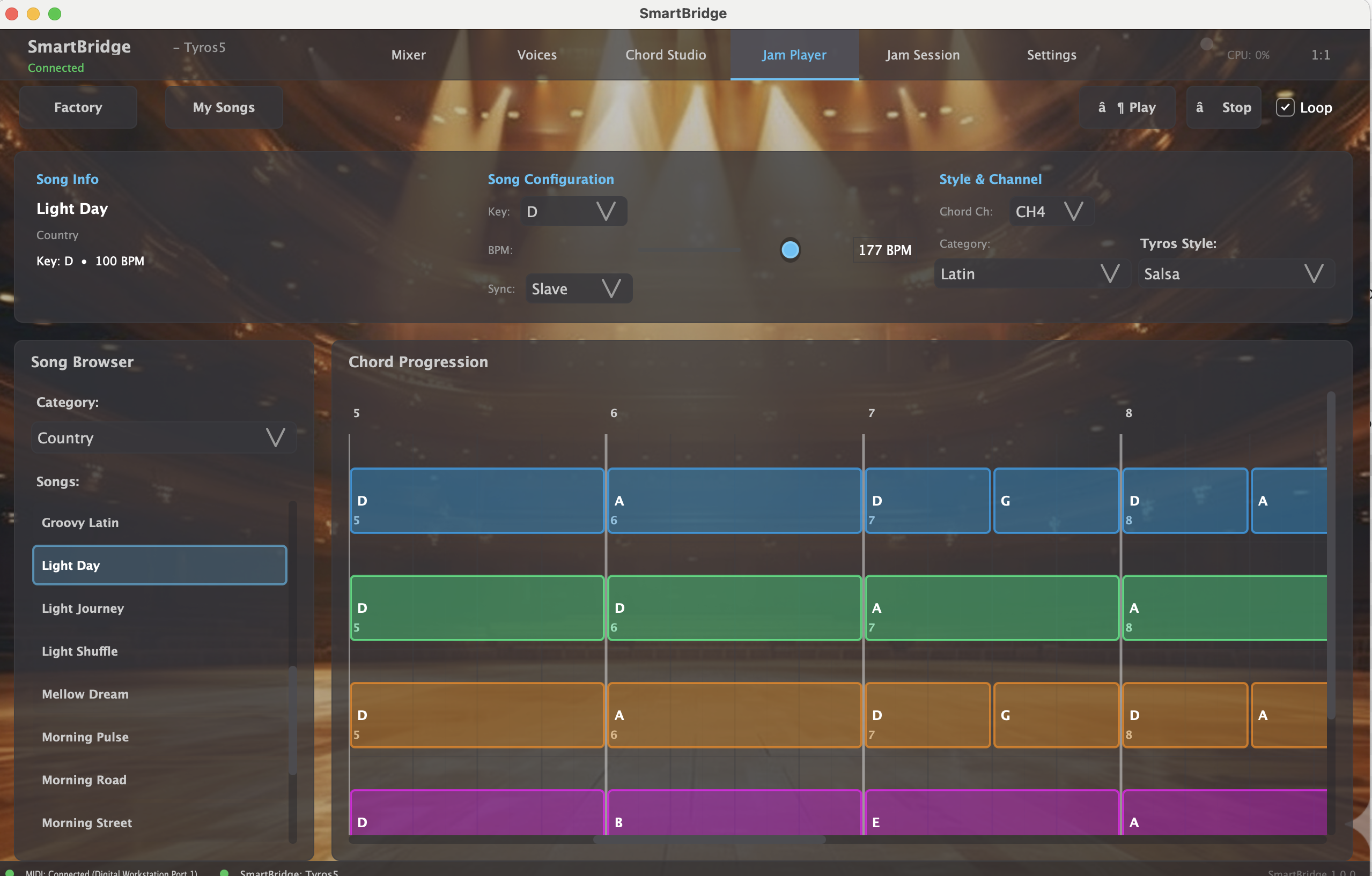Go to the Settings tab
Screen dimensions: 1372x876
[1051, 55]
